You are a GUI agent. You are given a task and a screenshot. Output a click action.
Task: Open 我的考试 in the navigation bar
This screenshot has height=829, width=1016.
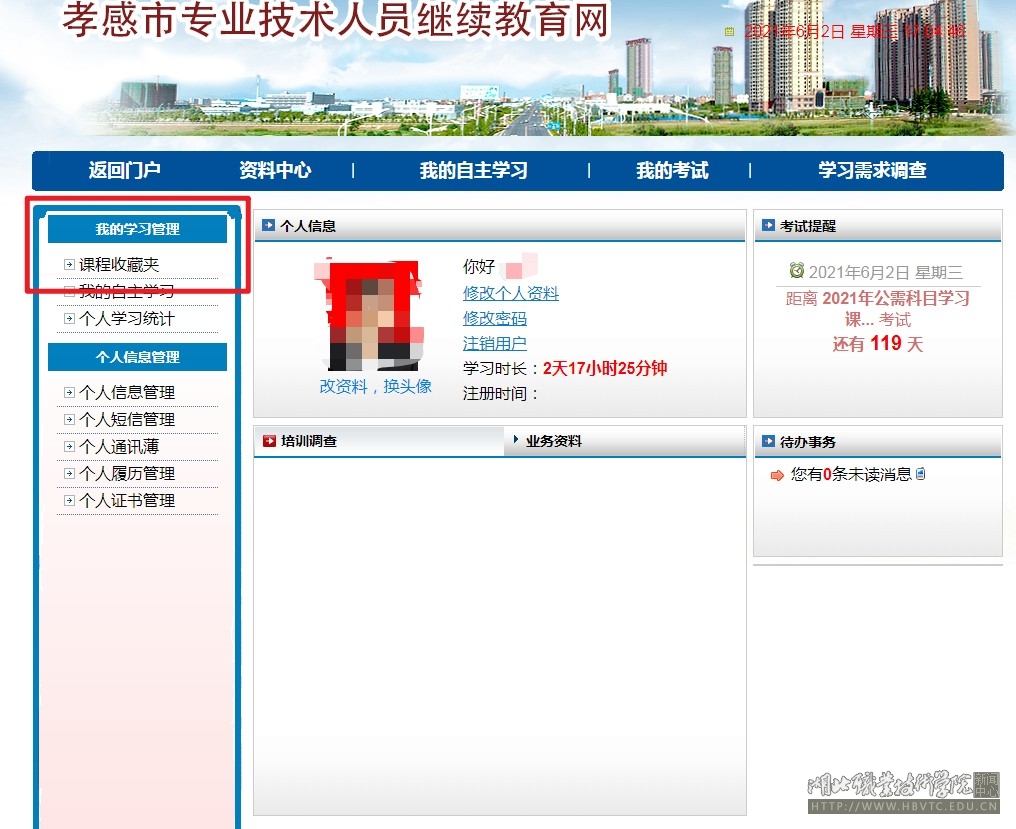pos(672,171)
